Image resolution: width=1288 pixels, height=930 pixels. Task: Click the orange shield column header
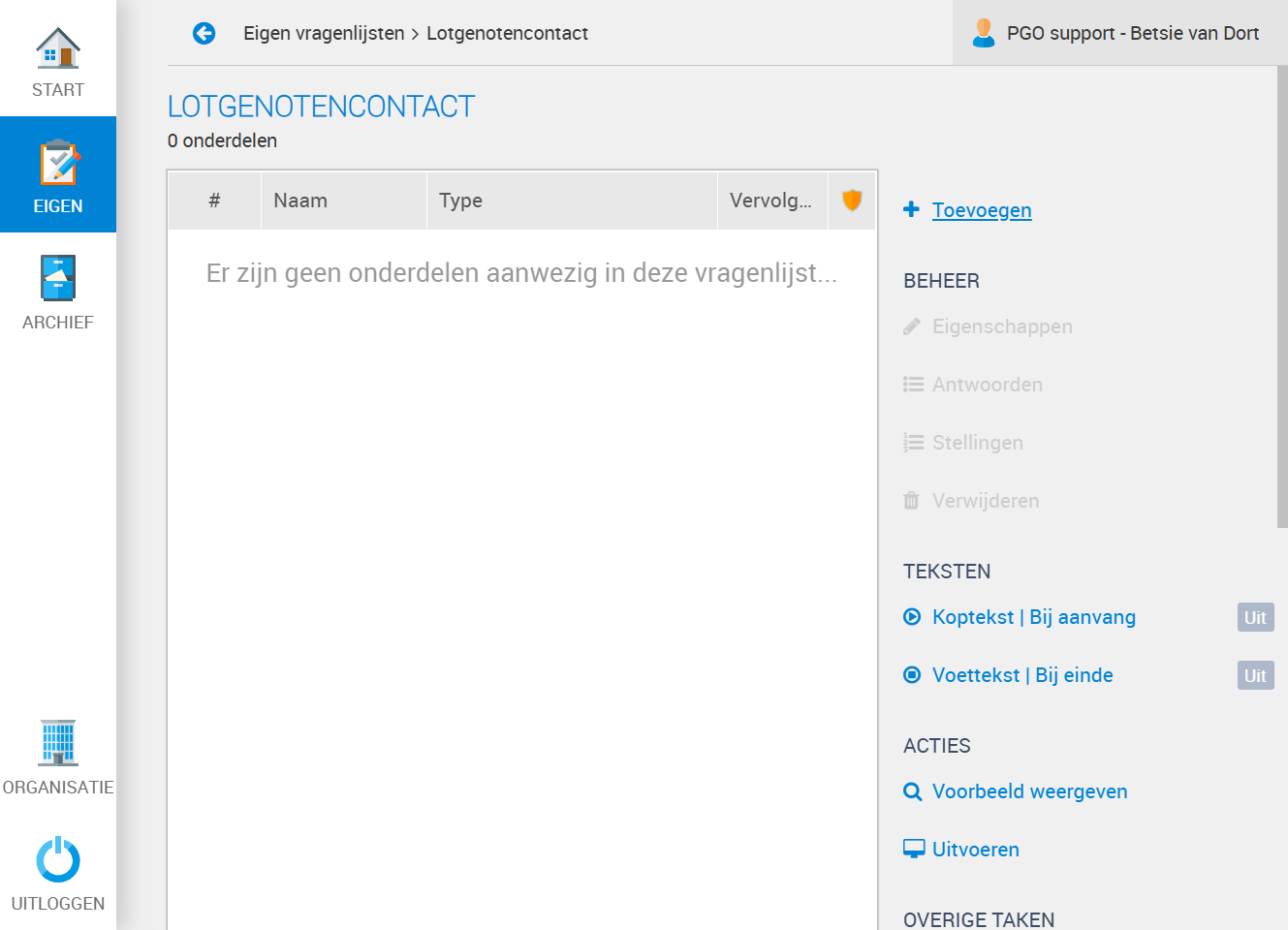tap(852, 201)
